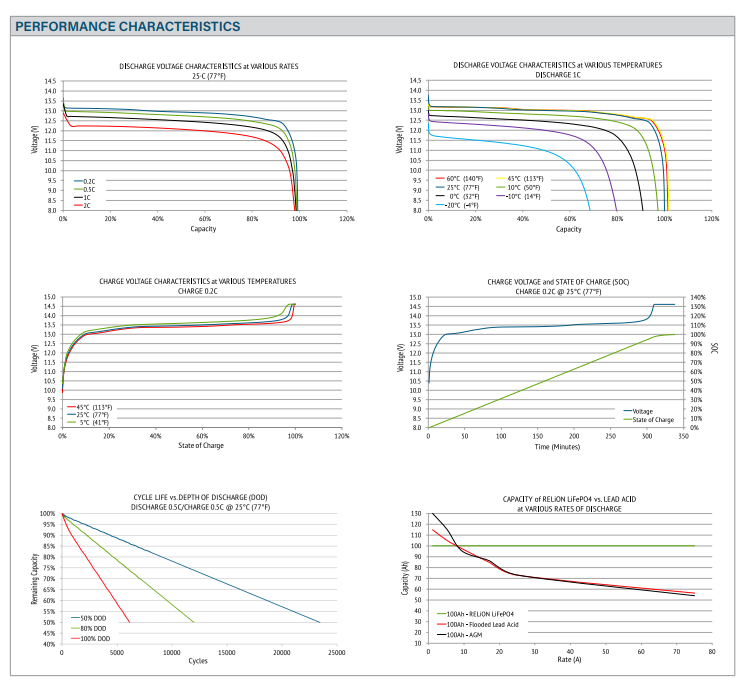The image size is (745, 684).
Task: Click the 0.2C legend entry
Action: pyautogui.click(x=89, y=181)
